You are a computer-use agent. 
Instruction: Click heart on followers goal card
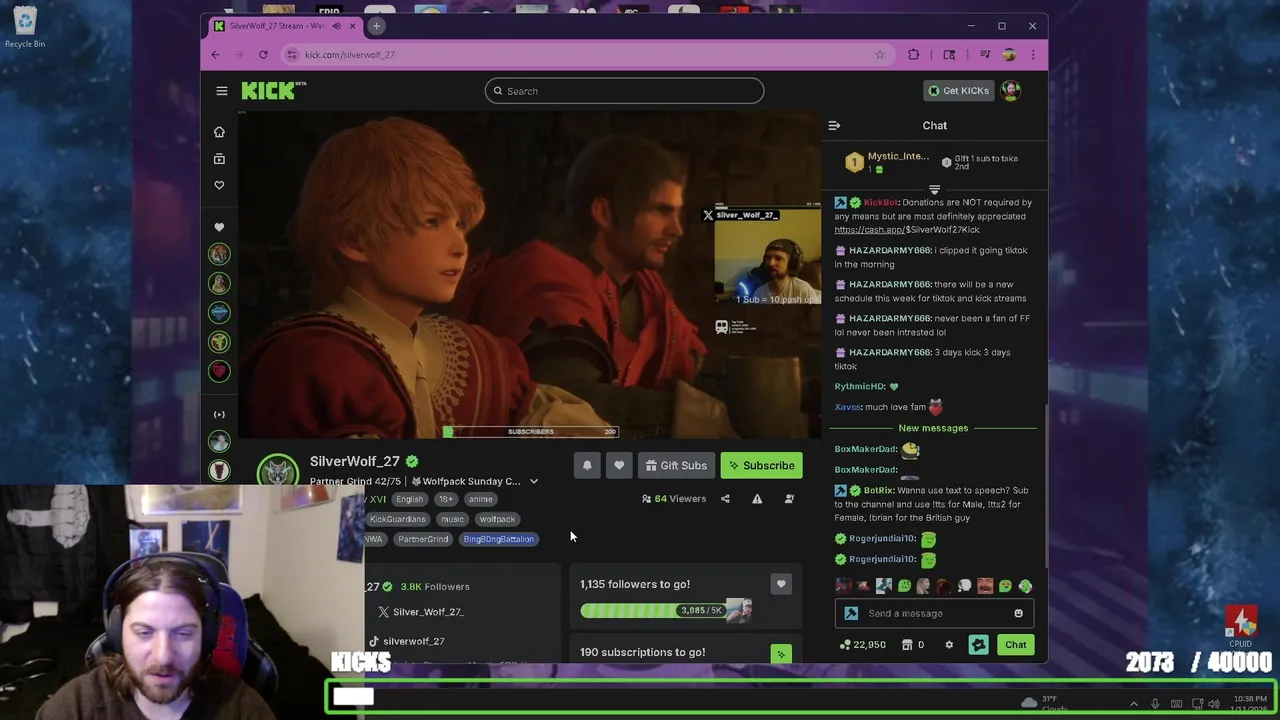(x=781, y=584)
